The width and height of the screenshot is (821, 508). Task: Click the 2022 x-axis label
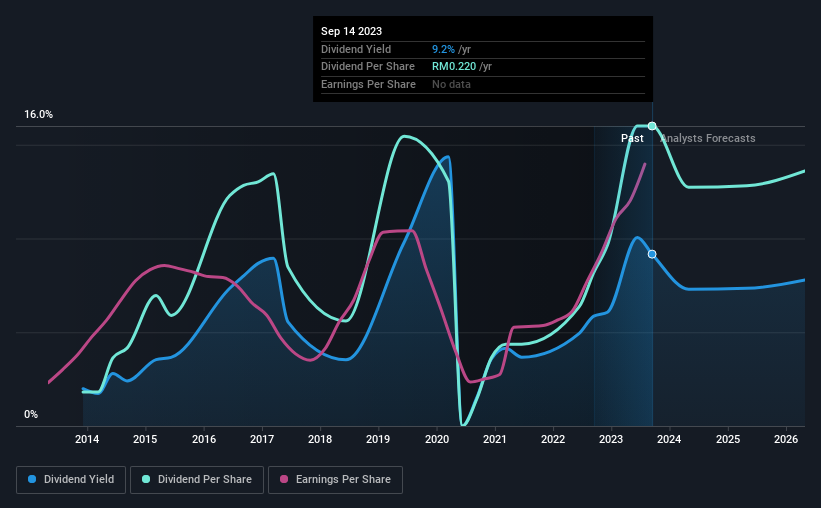click(553, 439)
